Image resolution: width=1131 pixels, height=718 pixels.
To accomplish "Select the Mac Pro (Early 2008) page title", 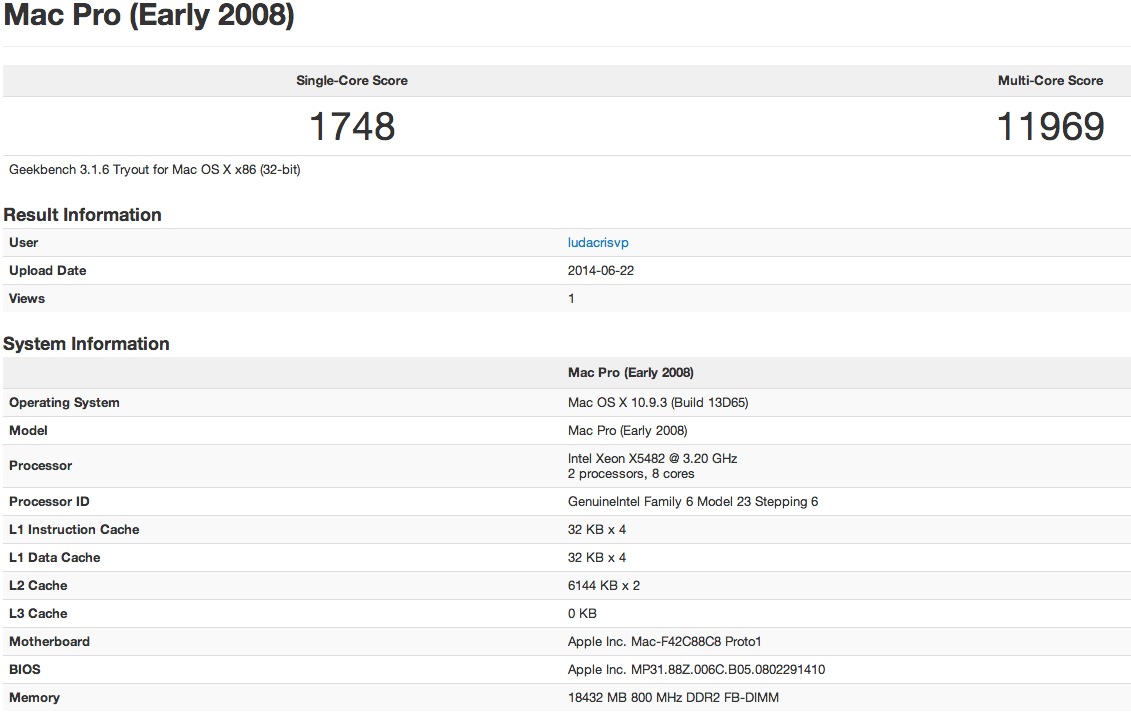I will (149, 15).
